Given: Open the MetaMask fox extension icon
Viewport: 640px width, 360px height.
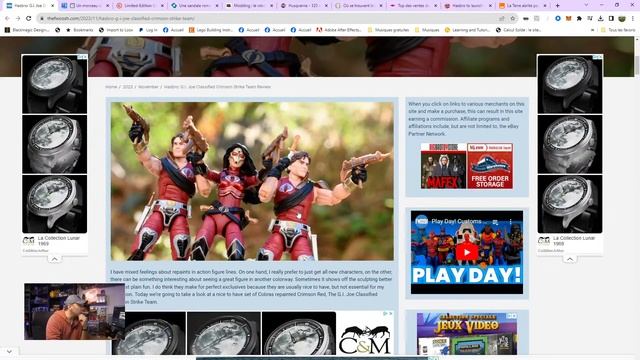Looking at the screenshot, I should pos(569,18).
